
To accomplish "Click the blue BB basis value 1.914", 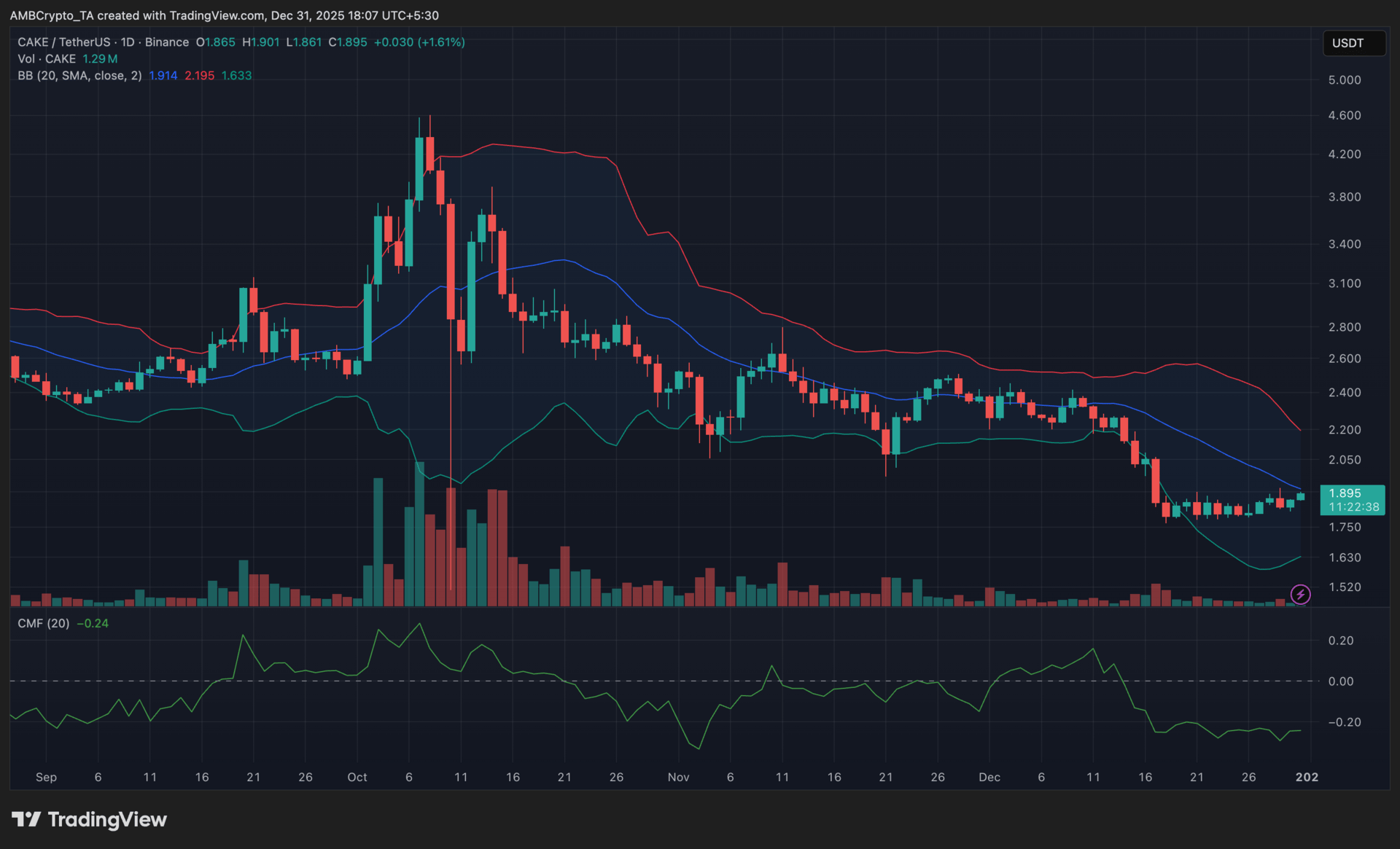I will [x=163, y=76].
